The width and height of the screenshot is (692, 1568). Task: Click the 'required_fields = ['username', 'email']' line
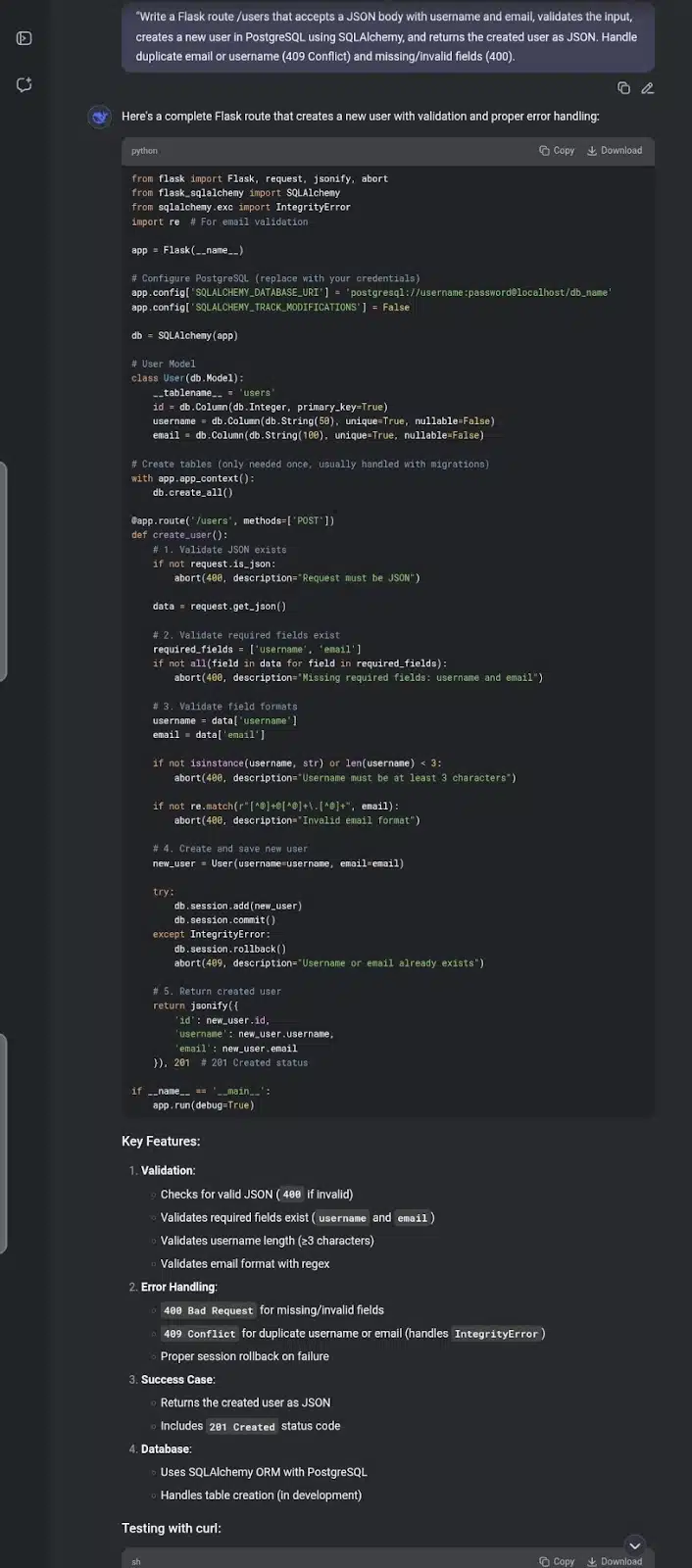257,649
